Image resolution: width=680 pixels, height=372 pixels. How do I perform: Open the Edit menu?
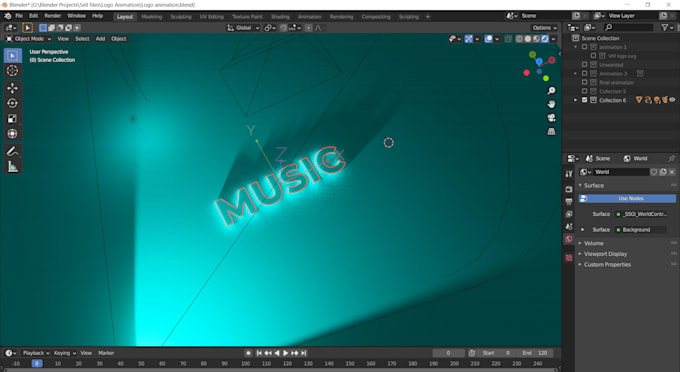[33, 16]
